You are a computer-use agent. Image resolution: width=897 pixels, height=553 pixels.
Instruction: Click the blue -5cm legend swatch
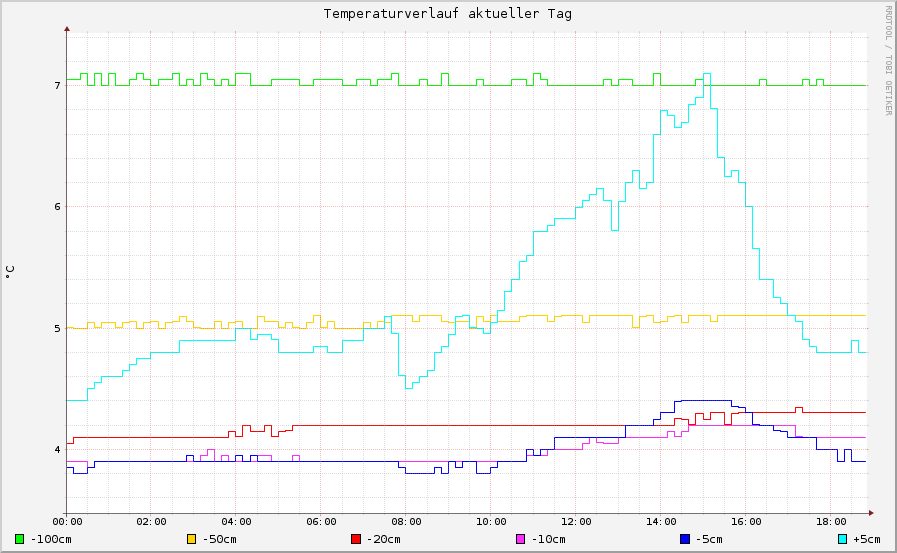(x=685, y=539)
